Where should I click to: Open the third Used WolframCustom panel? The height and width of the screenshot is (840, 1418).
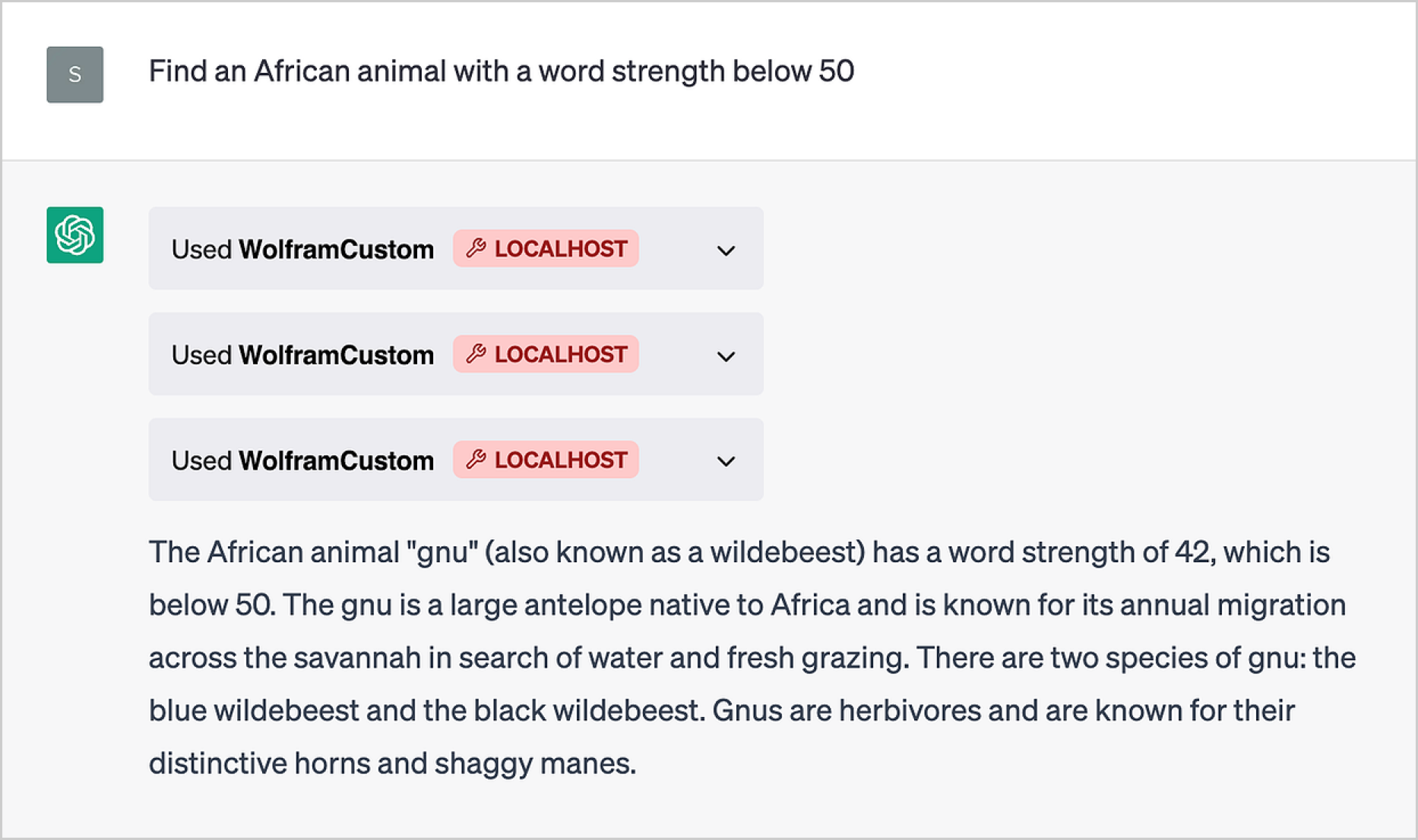pos(456,459)
